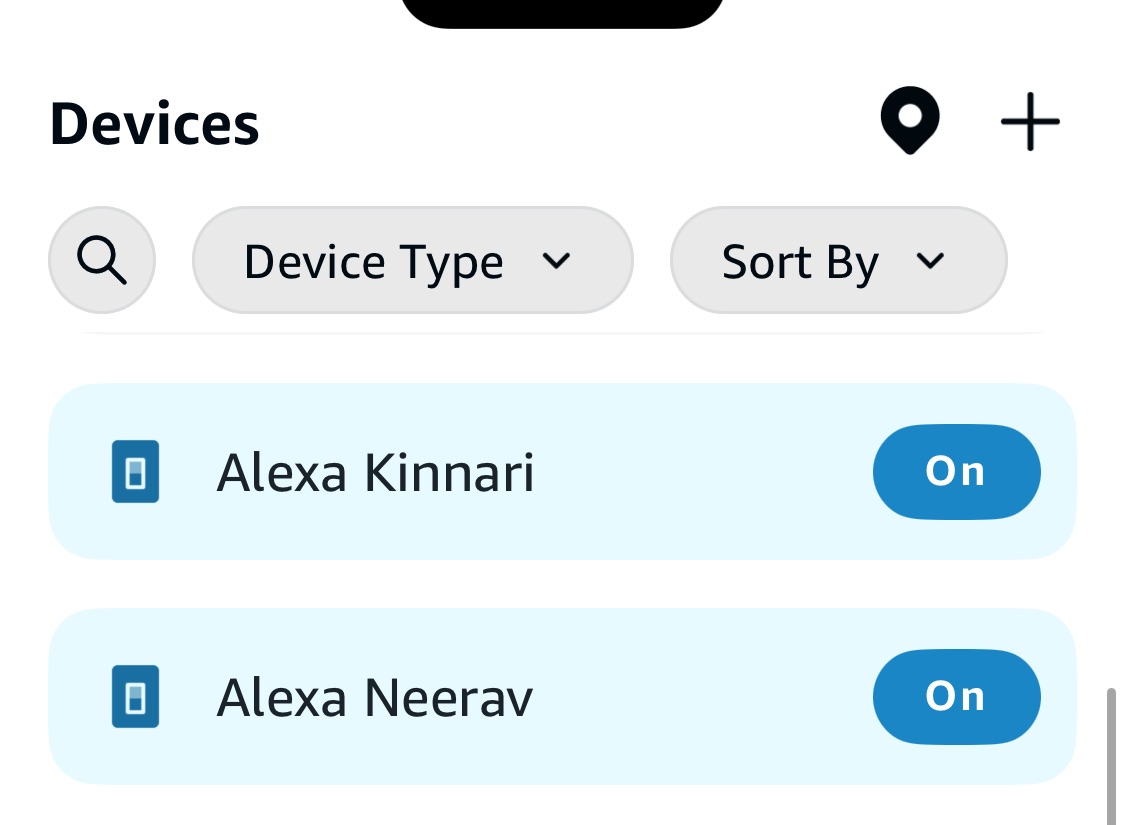Open device search with magnifier icon
The image size is (1125, 825).
102,260
